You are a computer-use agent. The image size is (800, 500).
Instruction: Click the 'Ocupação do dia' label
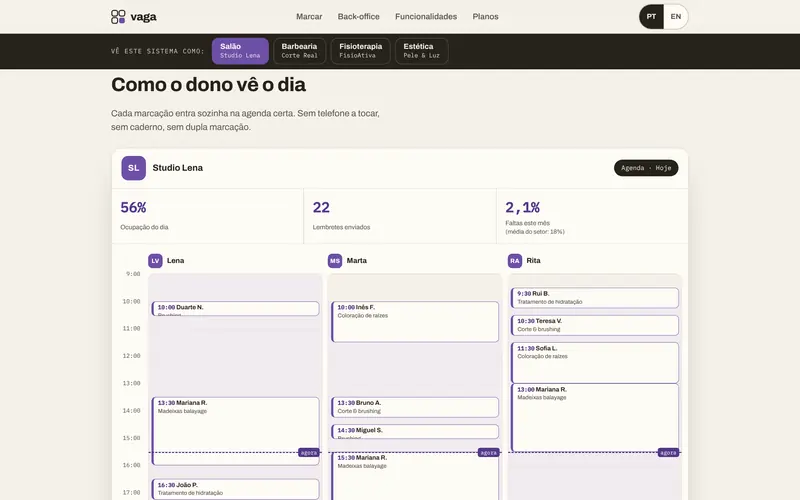coord(144,227)
